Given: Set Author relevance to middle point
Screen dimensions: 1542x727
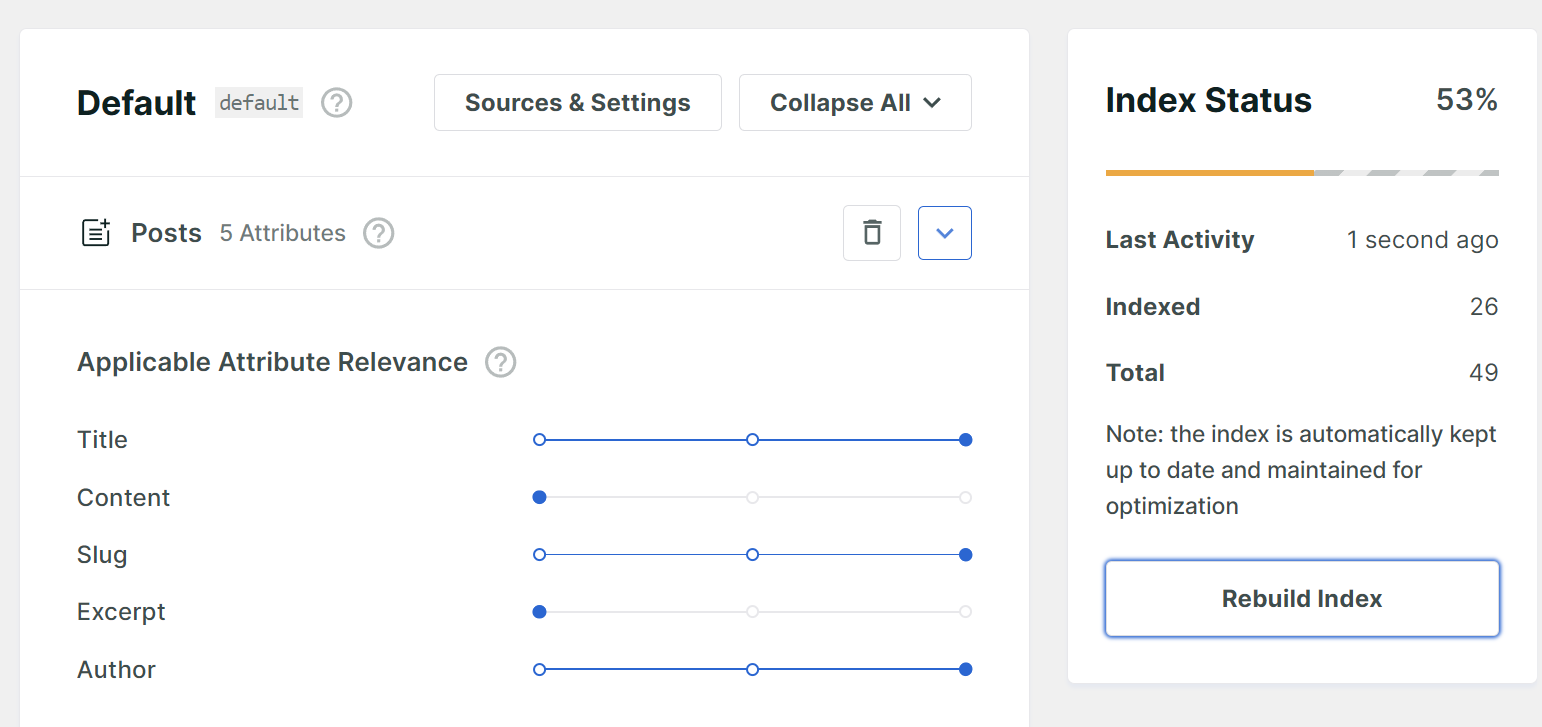Looking at the screenshot, I should tap(753, 669).
